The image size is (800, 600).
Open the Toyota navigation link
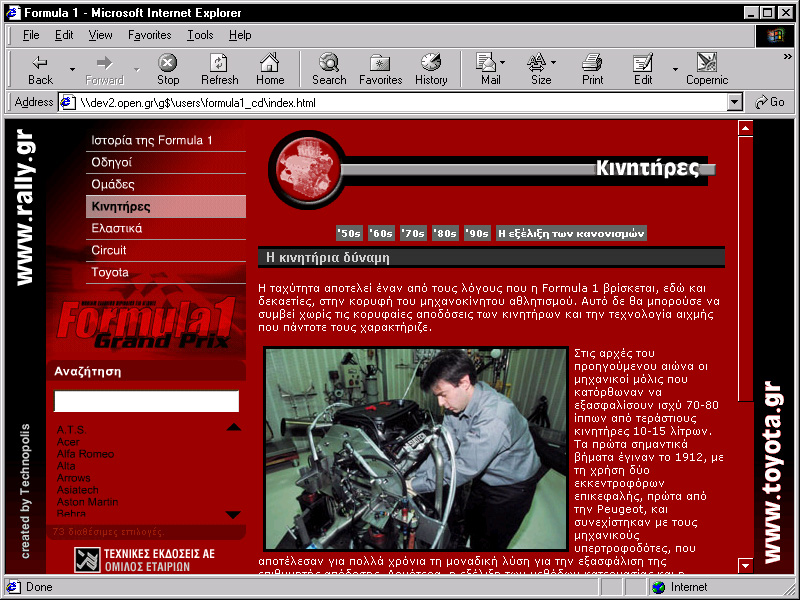point(166,272)
